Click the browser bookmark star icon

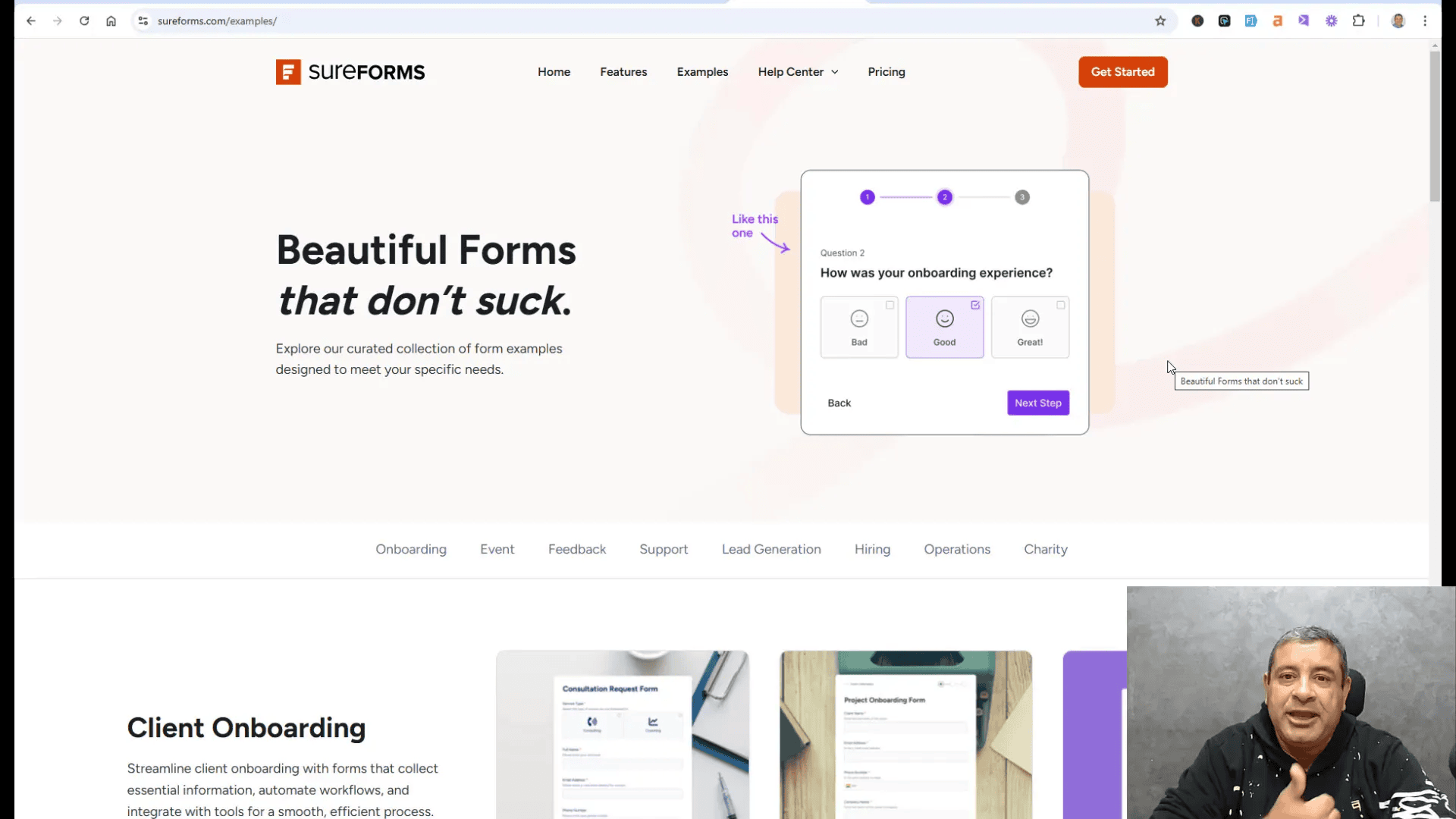point(1160,20)
